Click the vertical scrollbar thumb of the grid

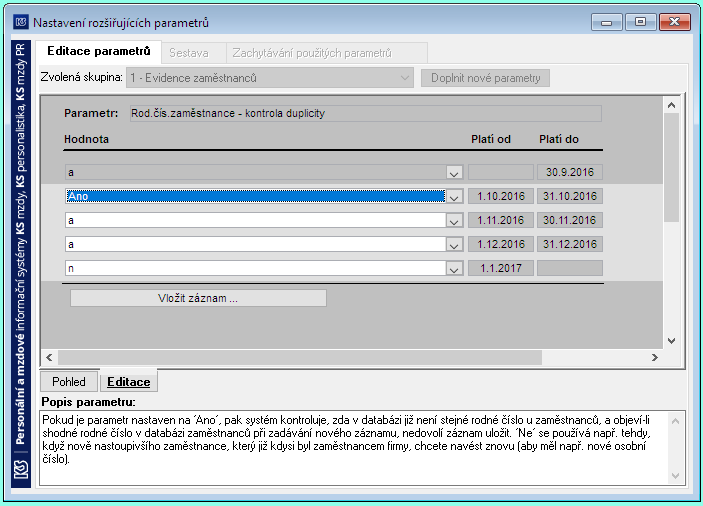[671, 167]
